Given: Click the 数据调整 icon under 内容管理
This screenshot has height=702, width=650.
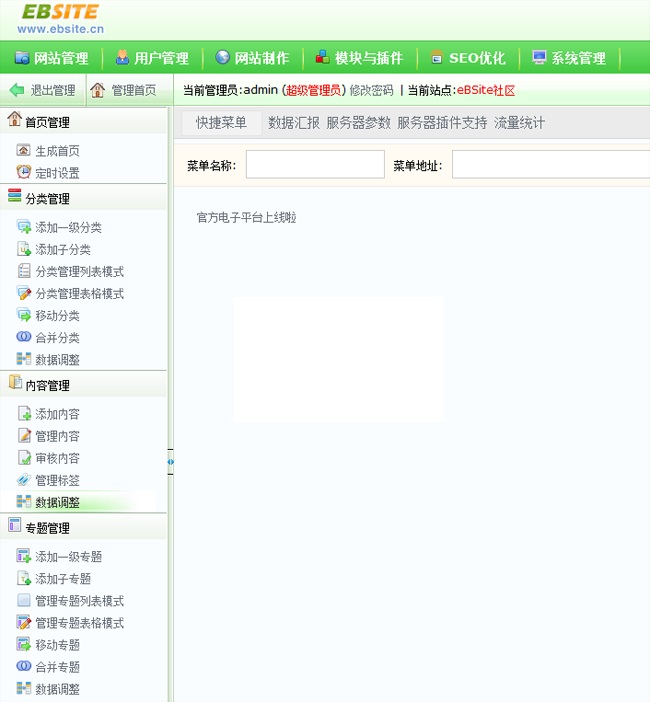Looking at the screenshot, I should click(23, 501).
